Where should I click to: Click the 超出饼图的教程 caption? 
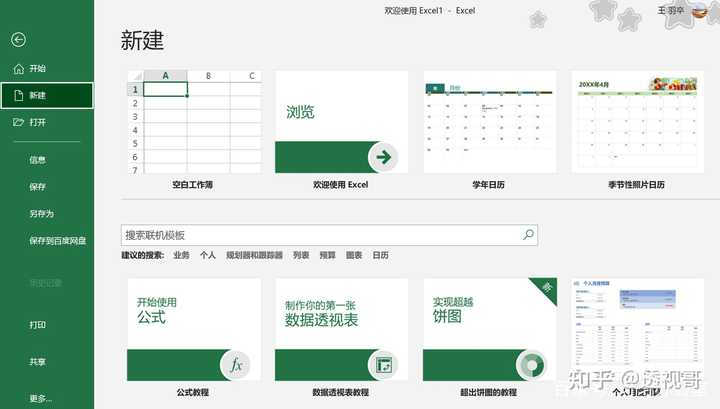(x=489, y=392)
